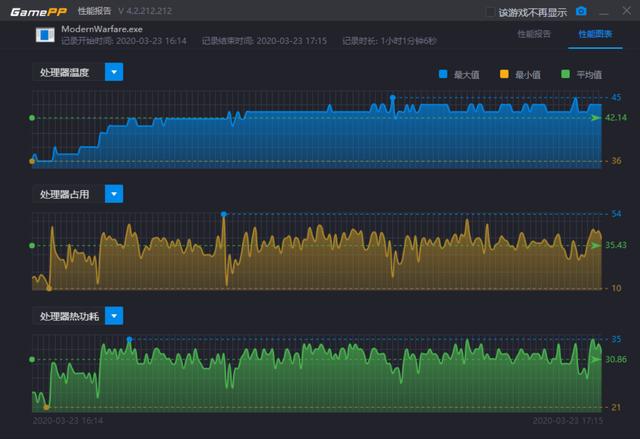Open the 处理器热功耗 dropdown arrow

(114, 316)
